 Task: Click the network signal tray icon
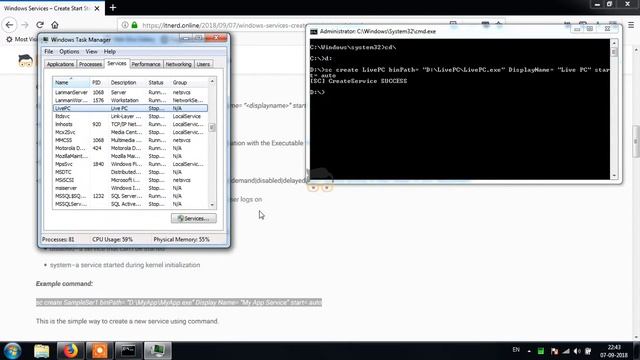coord(566,351)
